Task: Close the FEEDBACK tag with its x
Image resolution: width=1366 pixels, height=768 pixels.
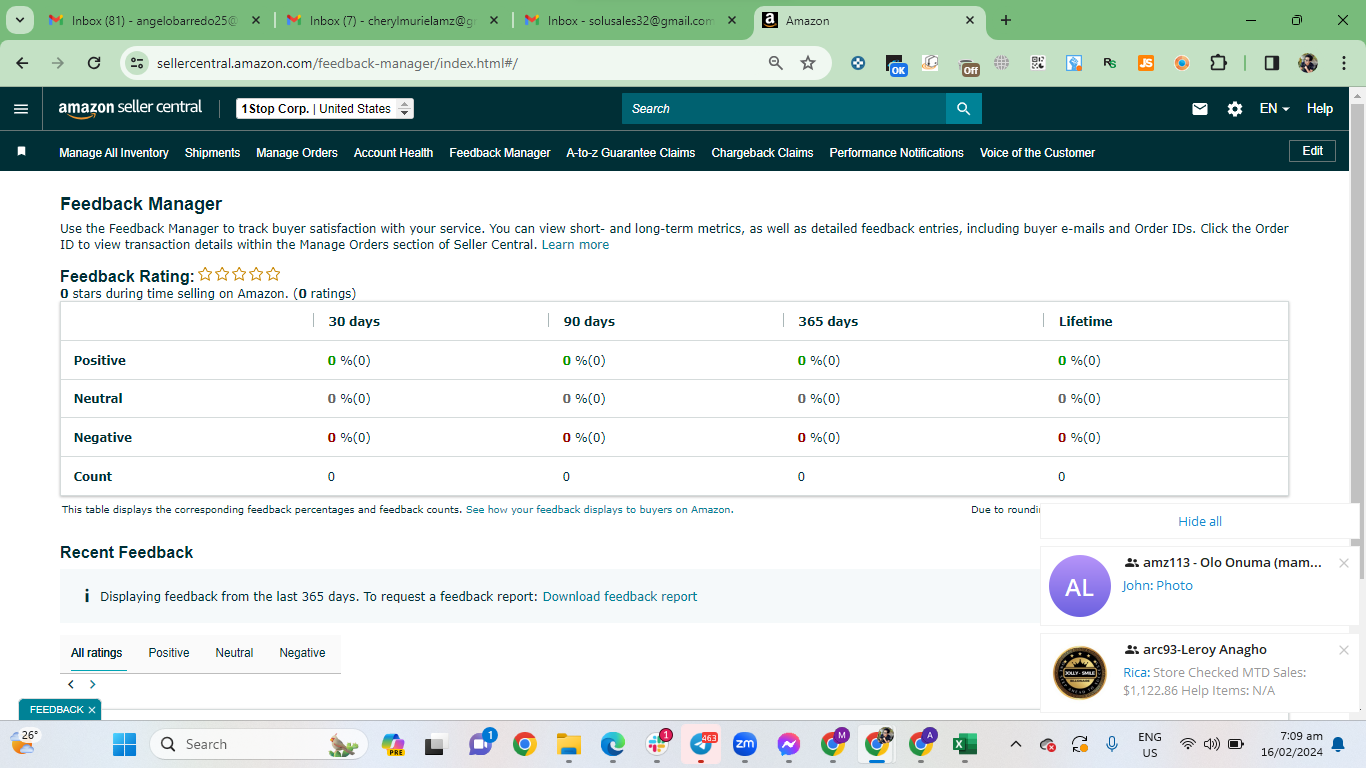Action: coord(92,710)
